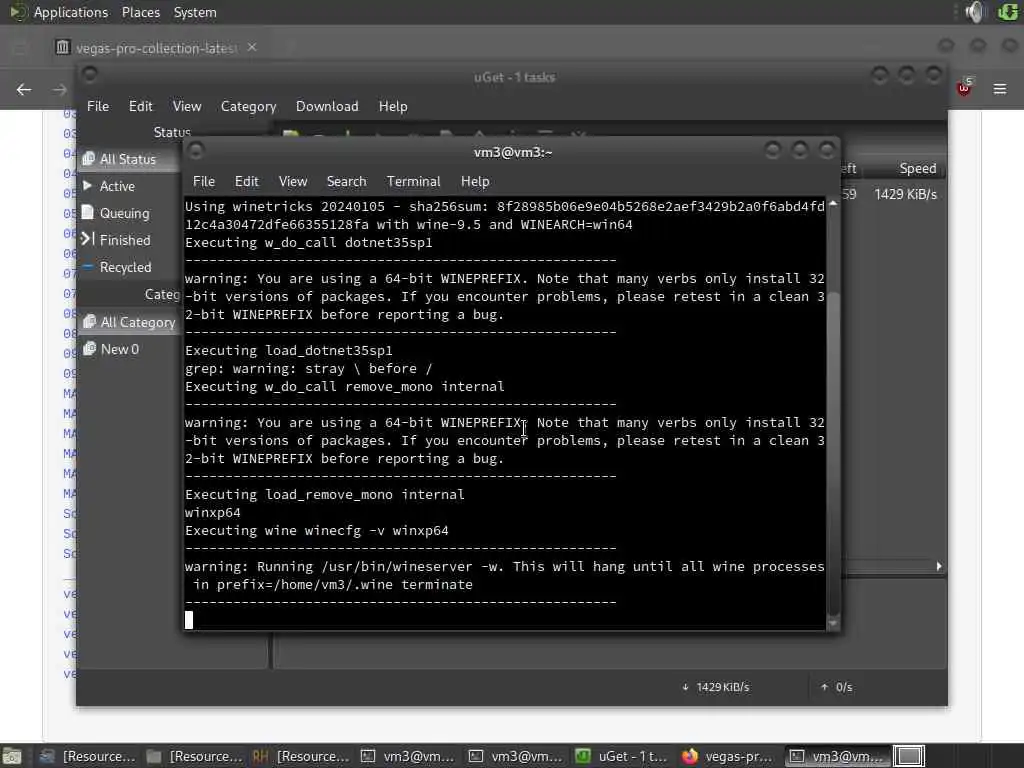Click the browser back arrow button
The width and height of the screenshot is (1024, 768).
24,89
